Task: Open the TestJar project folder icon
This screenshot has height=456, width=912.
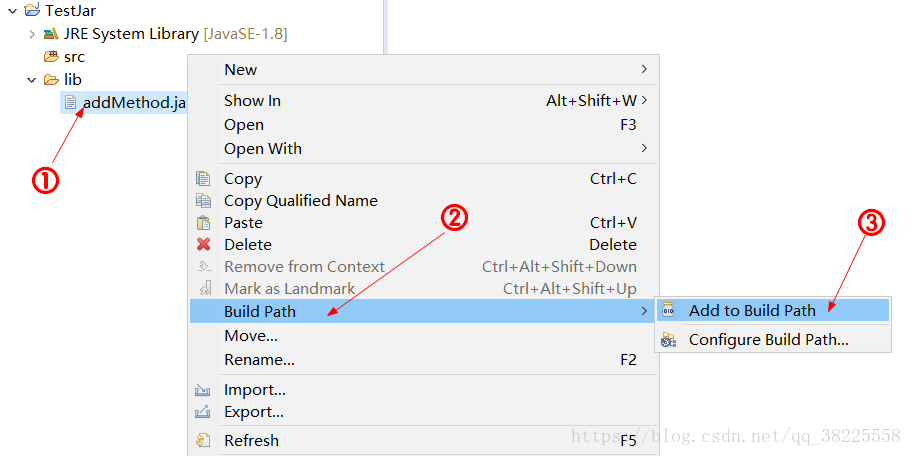Action: (x=32, y=10)
